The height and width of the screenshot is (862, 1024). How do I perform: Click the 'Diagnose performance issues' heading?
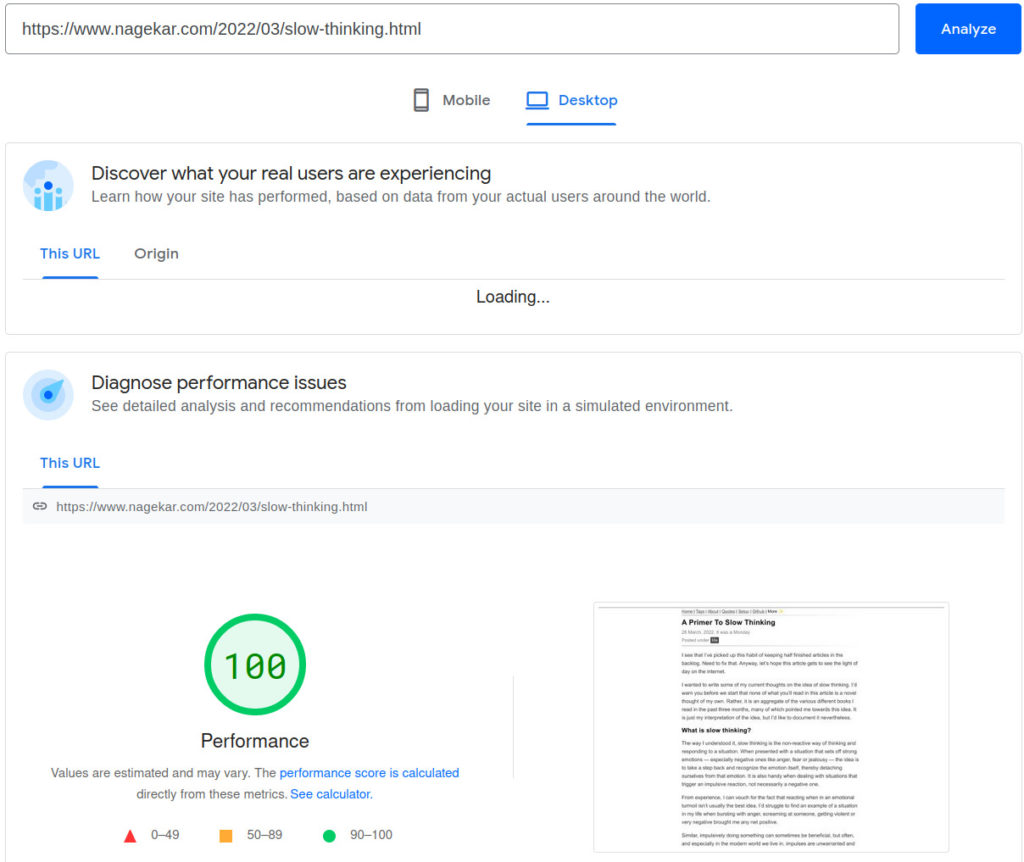[x=219, y=383]
